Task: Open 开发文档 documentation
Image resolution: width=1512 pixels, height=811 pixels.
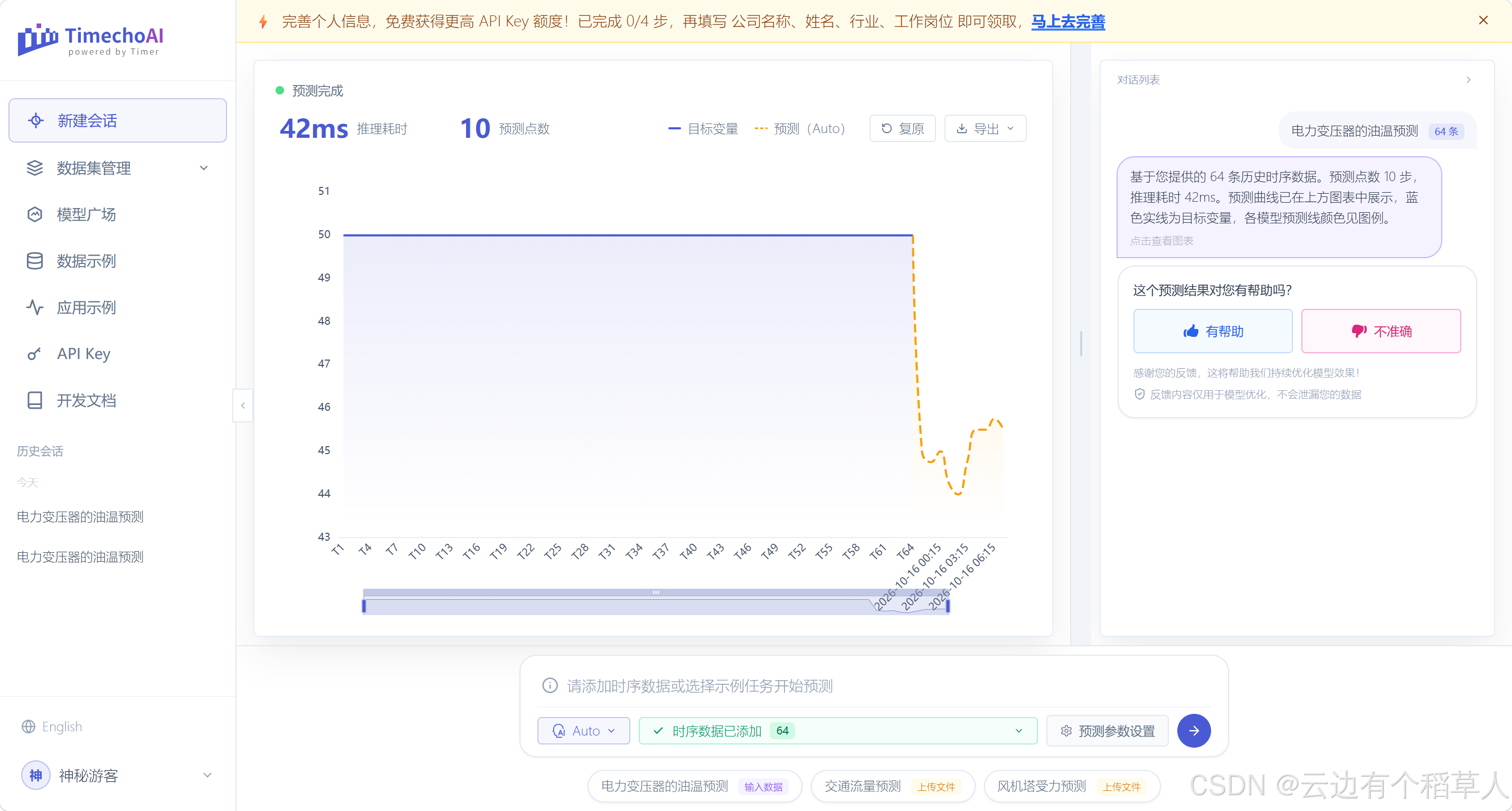Action: (117, 400)
